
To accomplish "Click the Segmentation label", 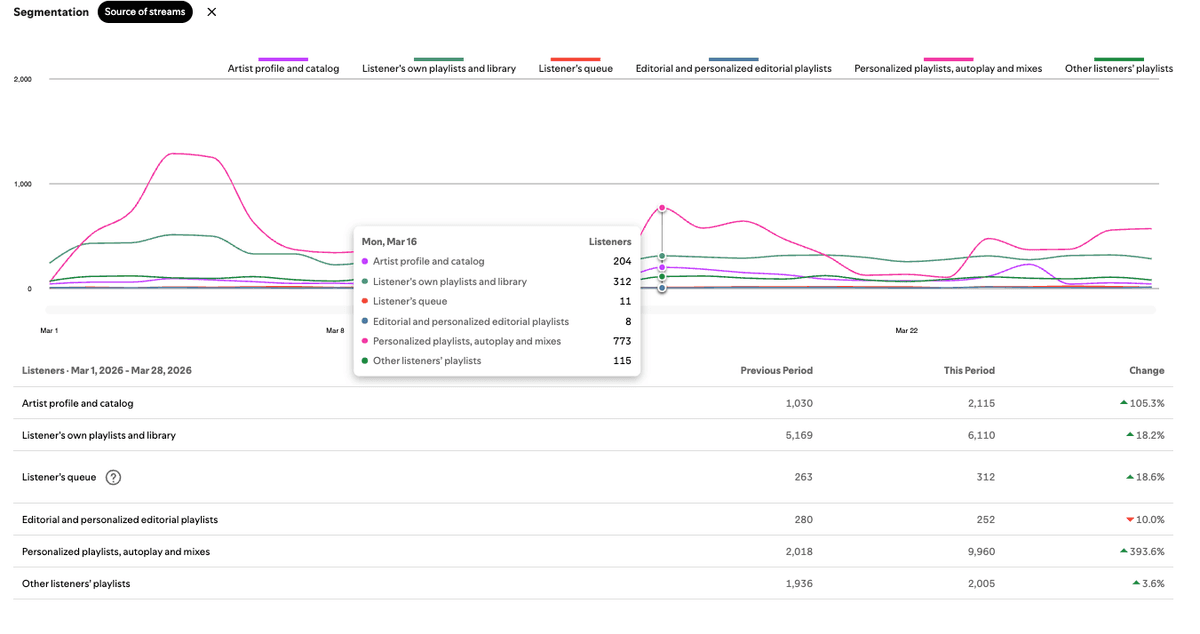I will [49, 12].
